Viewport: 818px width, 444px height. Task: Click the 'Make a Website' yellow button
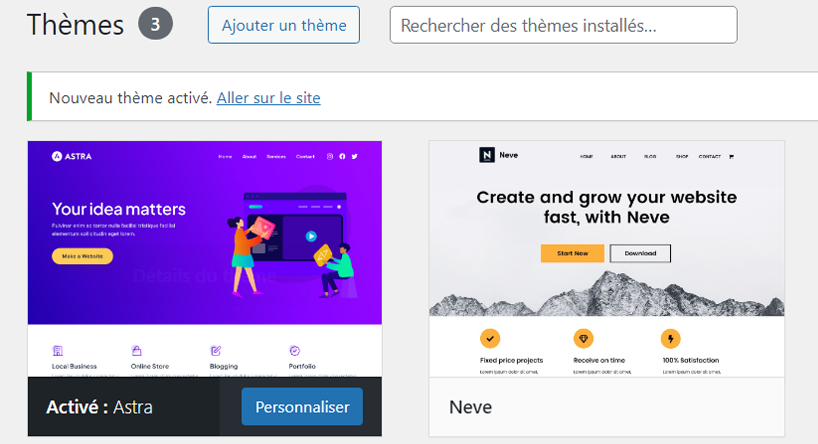click(x=82, y=256)
